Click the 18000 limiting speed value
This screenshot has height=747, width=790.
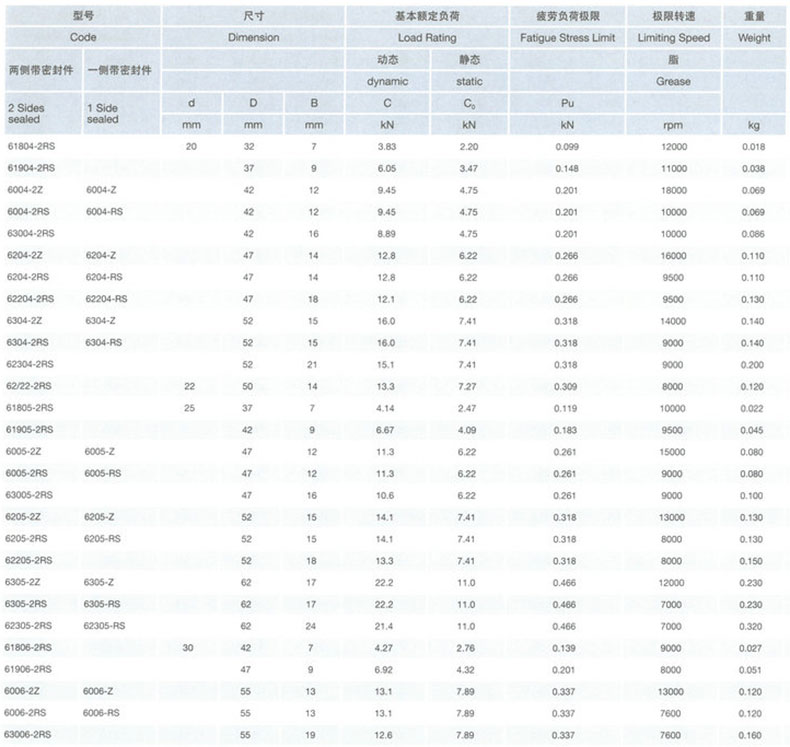tap(673, 190)
